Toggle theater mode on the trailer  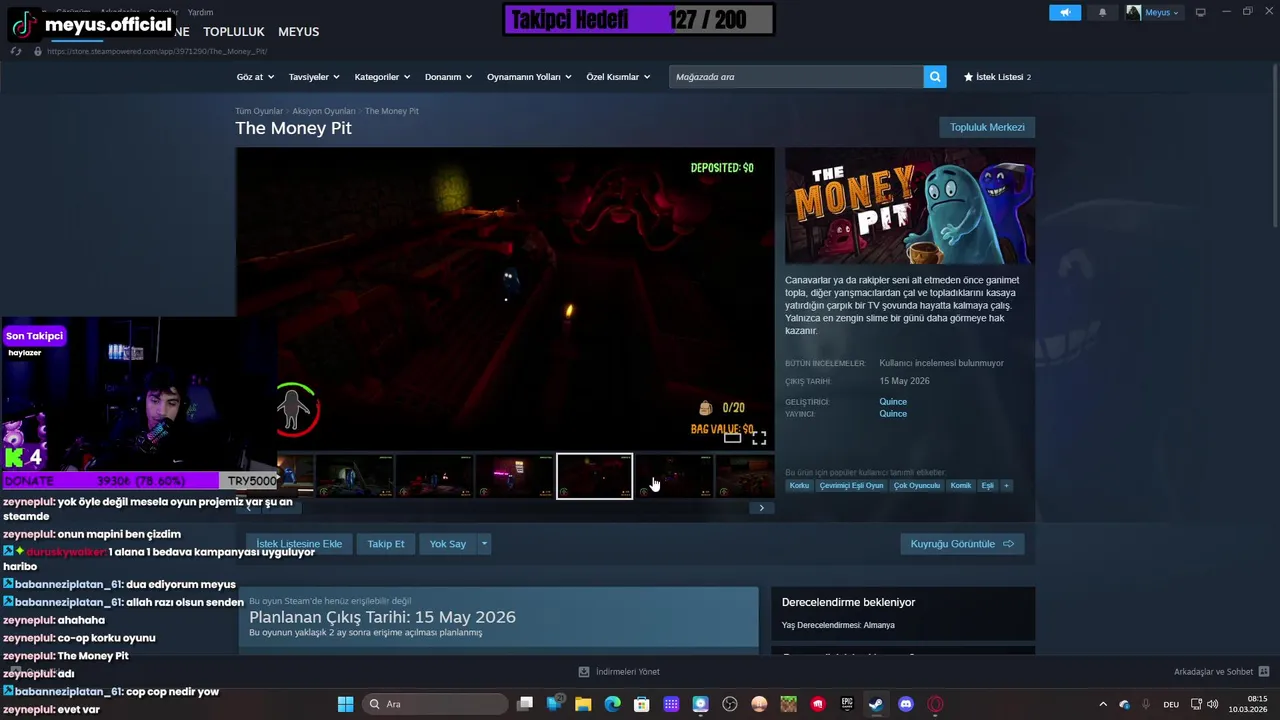pyautogui.click(x=732, y=438)
